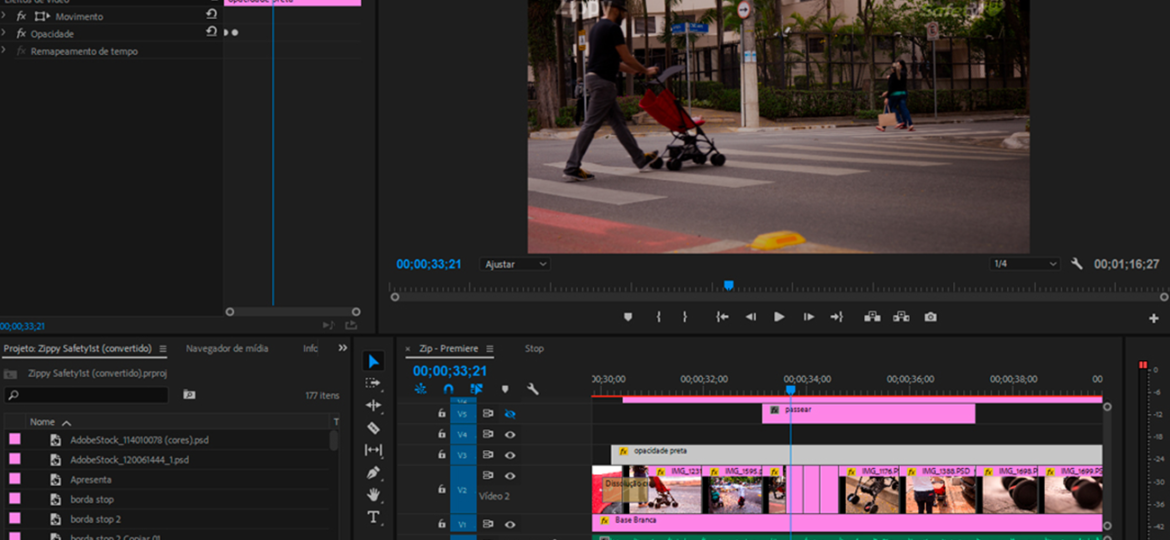Switch to the Stop sequence tab

(x=534, y=349)
